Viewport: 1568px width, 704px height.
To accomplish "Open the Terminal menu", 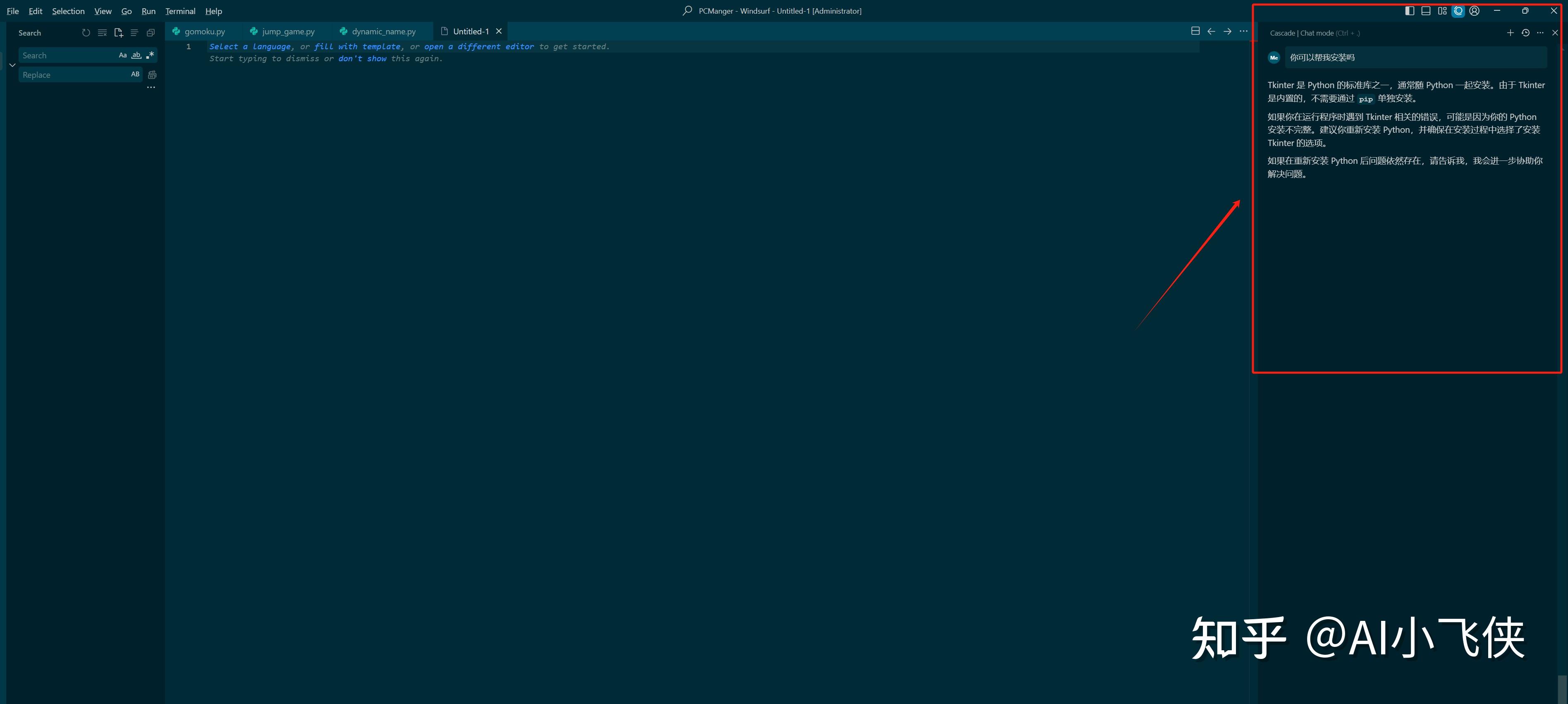I will pos(180,11).
